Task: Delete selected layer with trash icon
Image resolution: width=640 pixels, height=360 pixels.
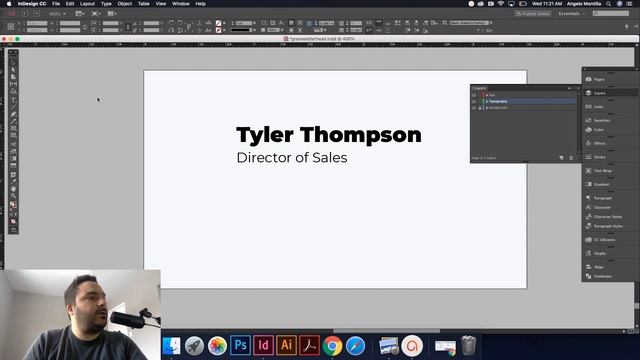Action: pyautogui.click(x=571, y=158)
